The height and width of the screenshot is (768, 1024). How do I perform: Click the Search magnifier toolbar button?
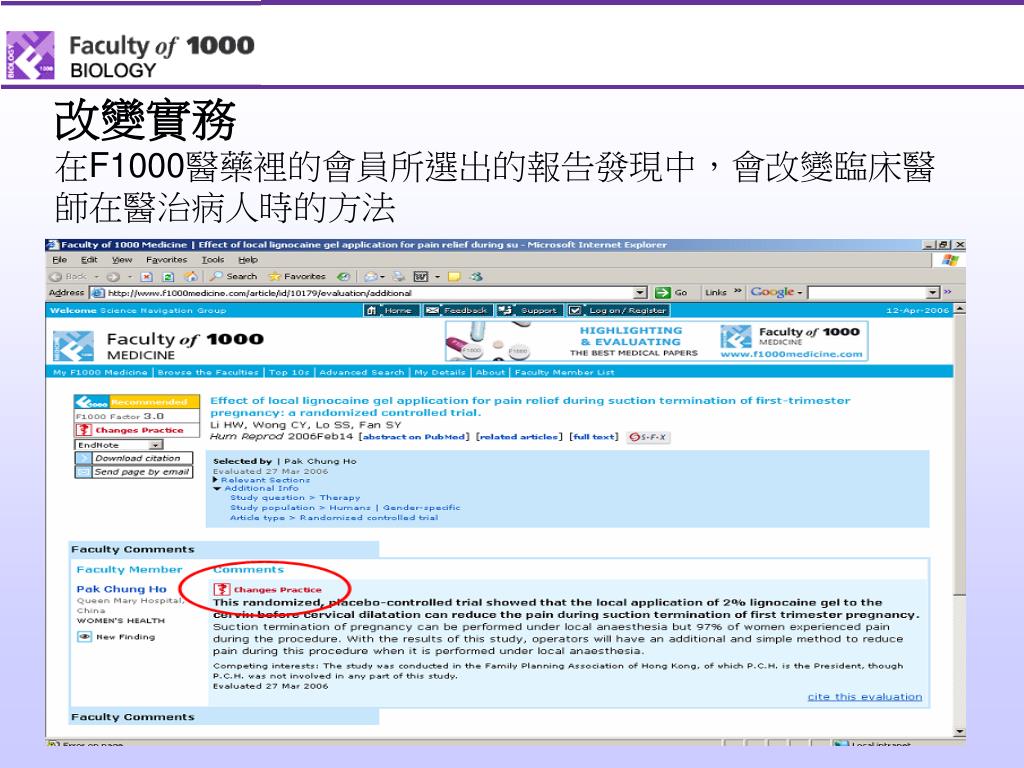tap(233, 277)
